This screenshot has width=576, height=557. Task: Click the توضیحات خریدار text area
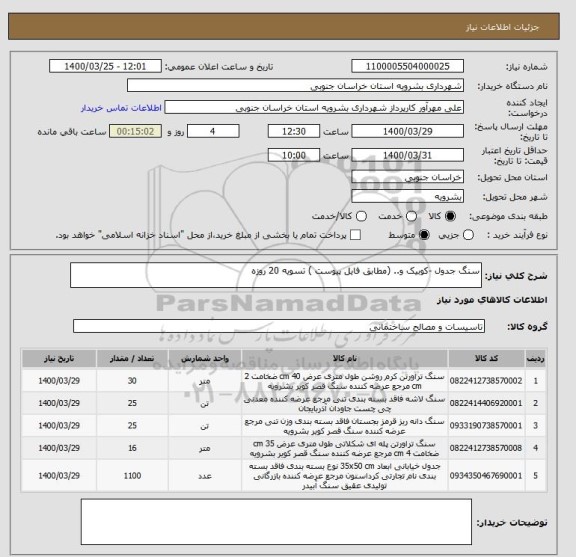[x=276, y=521]
